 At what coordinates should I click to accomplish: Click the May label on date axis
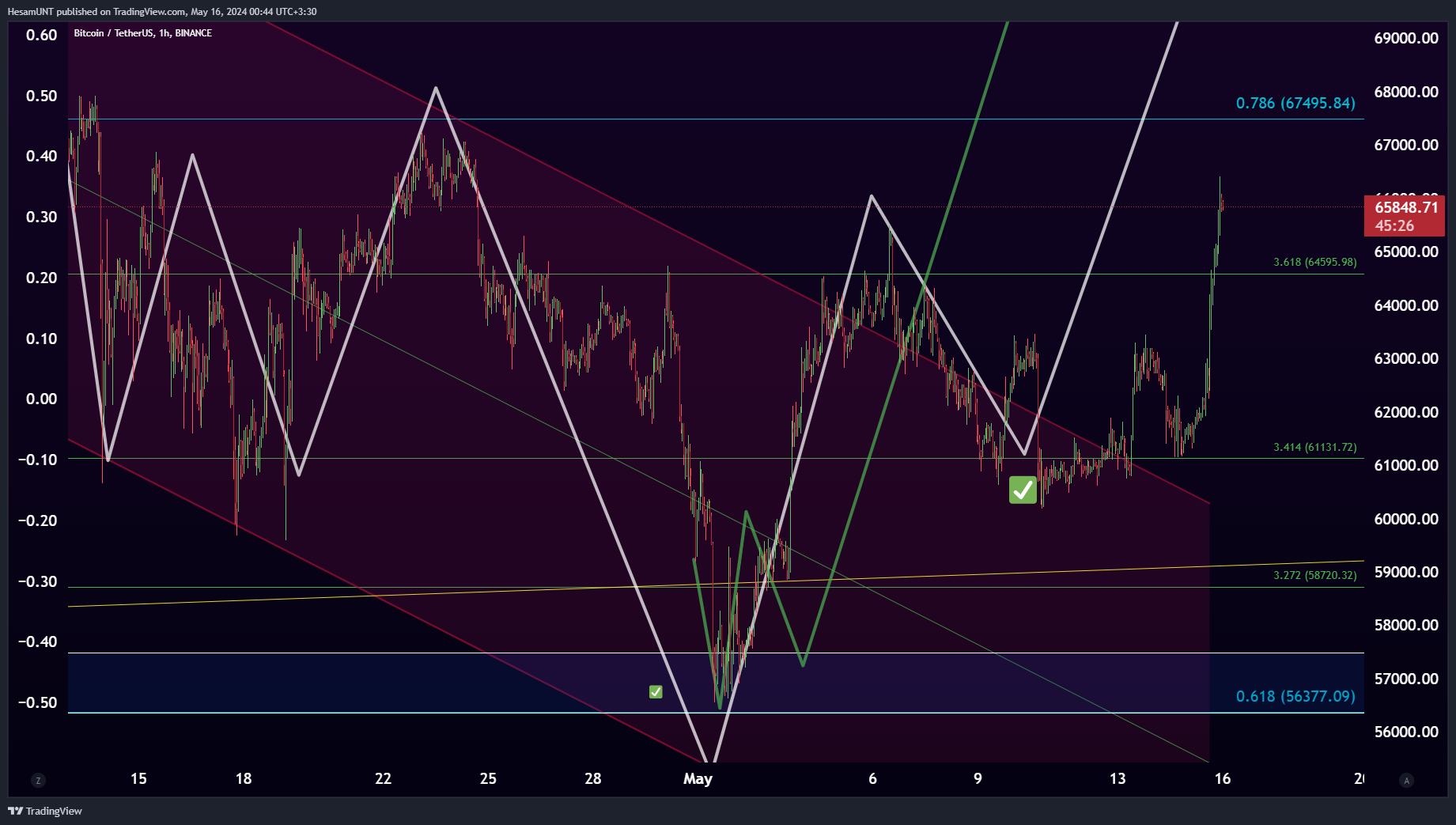698,779
